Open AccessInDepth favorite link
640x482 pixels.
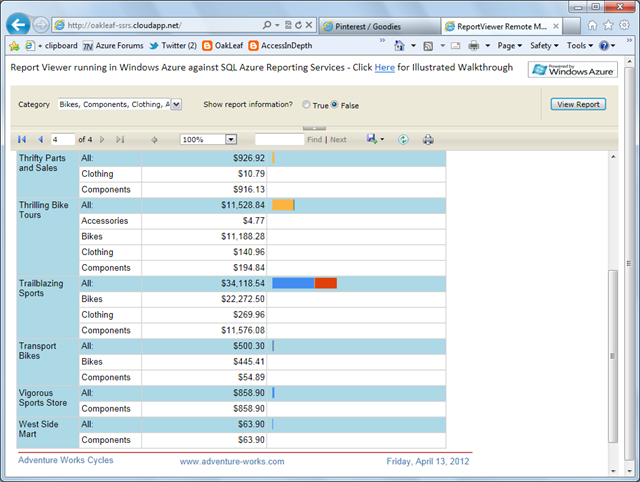coord(280,46)
